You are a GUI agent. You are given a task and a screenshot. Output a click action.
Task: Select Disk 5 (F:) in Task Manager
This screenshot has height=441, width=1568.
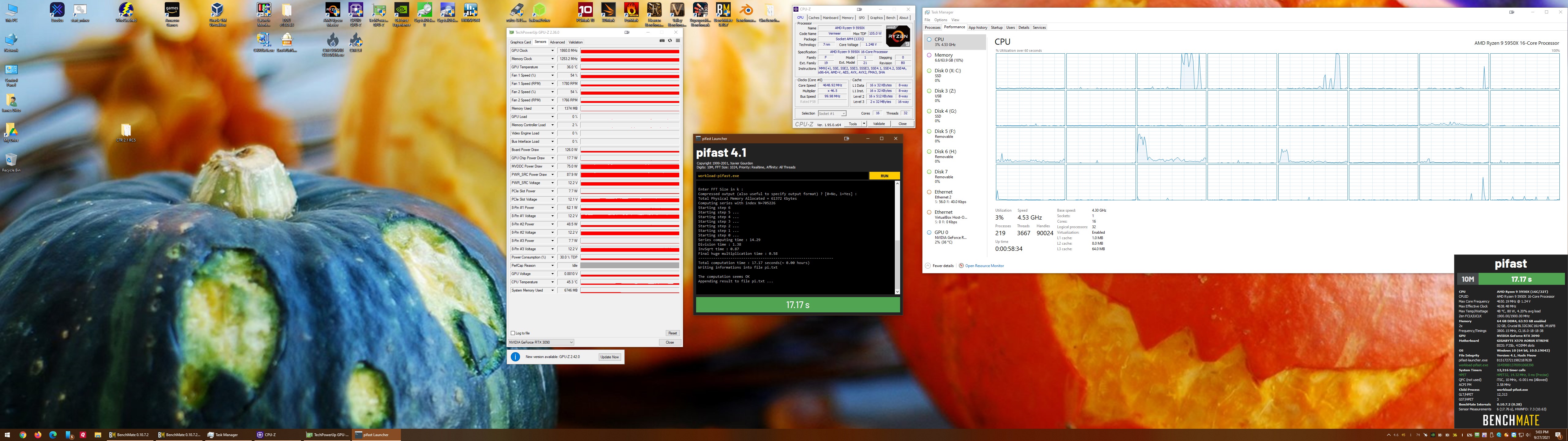(x=955, y=135)
